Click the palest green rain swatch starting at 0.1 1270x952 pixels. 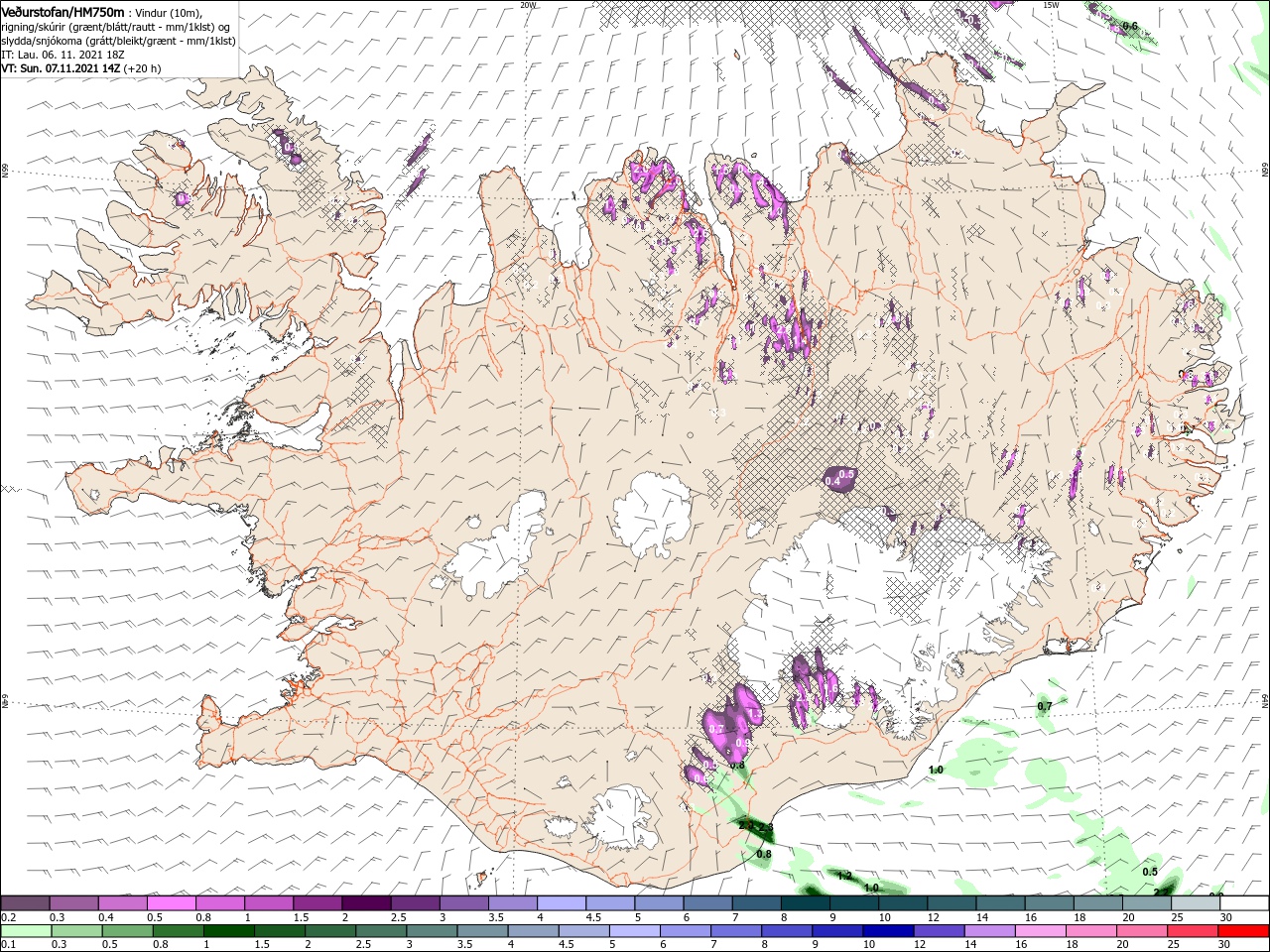pos(25,931)
